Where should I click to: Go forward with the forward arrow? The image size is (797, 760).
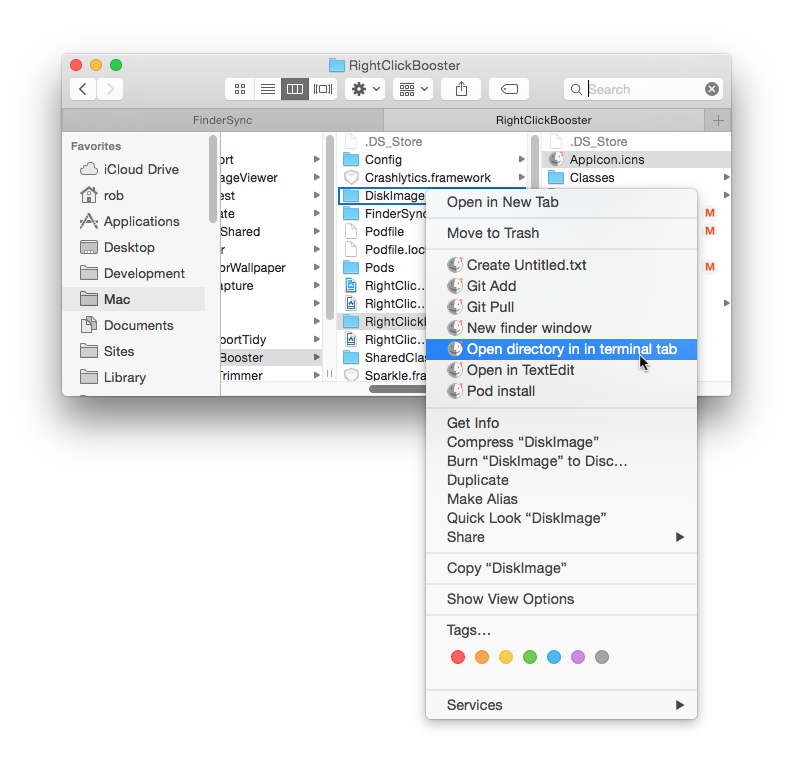coord(110,89)
